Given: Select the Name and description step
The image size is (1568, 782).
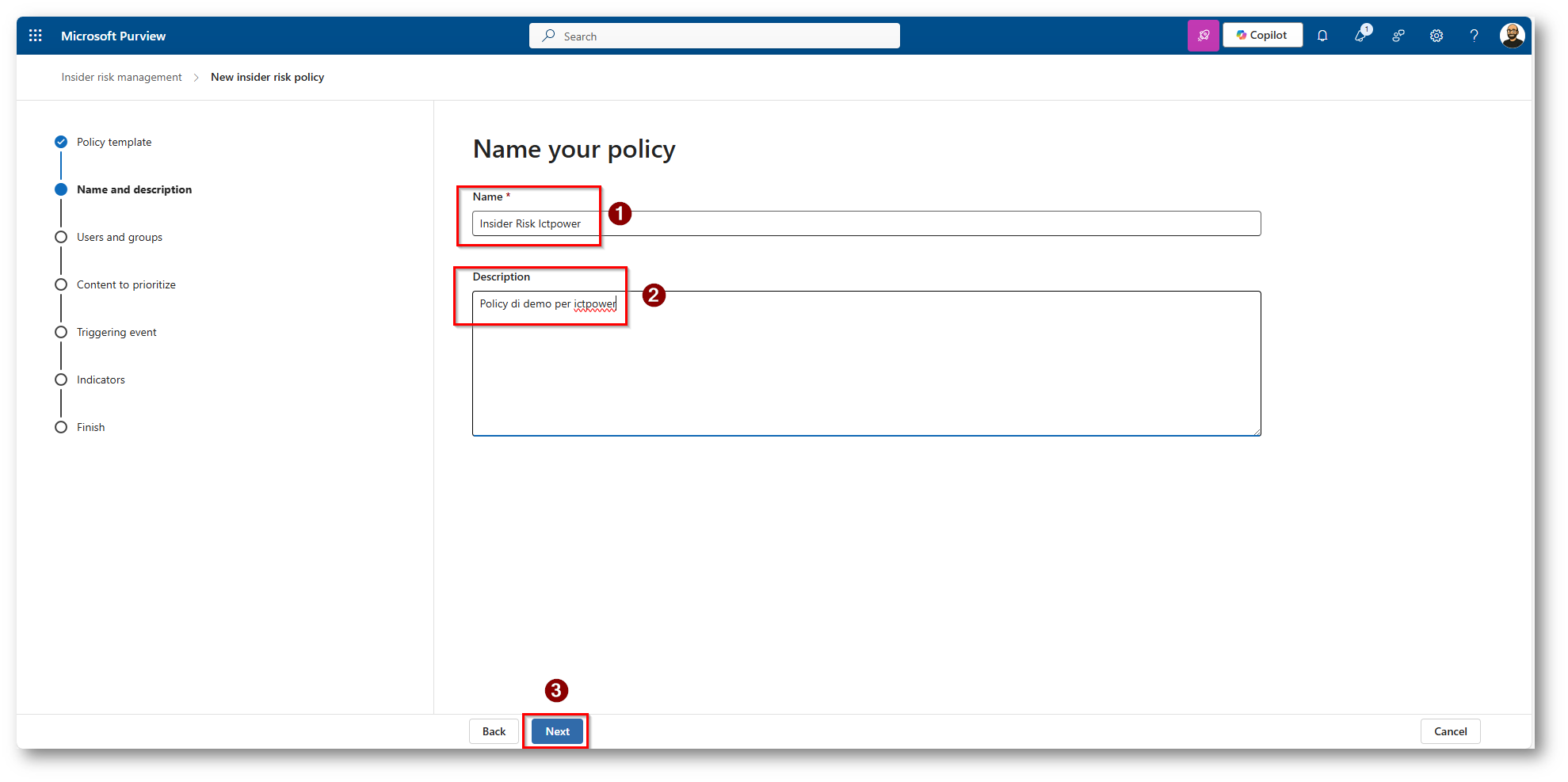Looking at the screenshot, I should point(134,189).
